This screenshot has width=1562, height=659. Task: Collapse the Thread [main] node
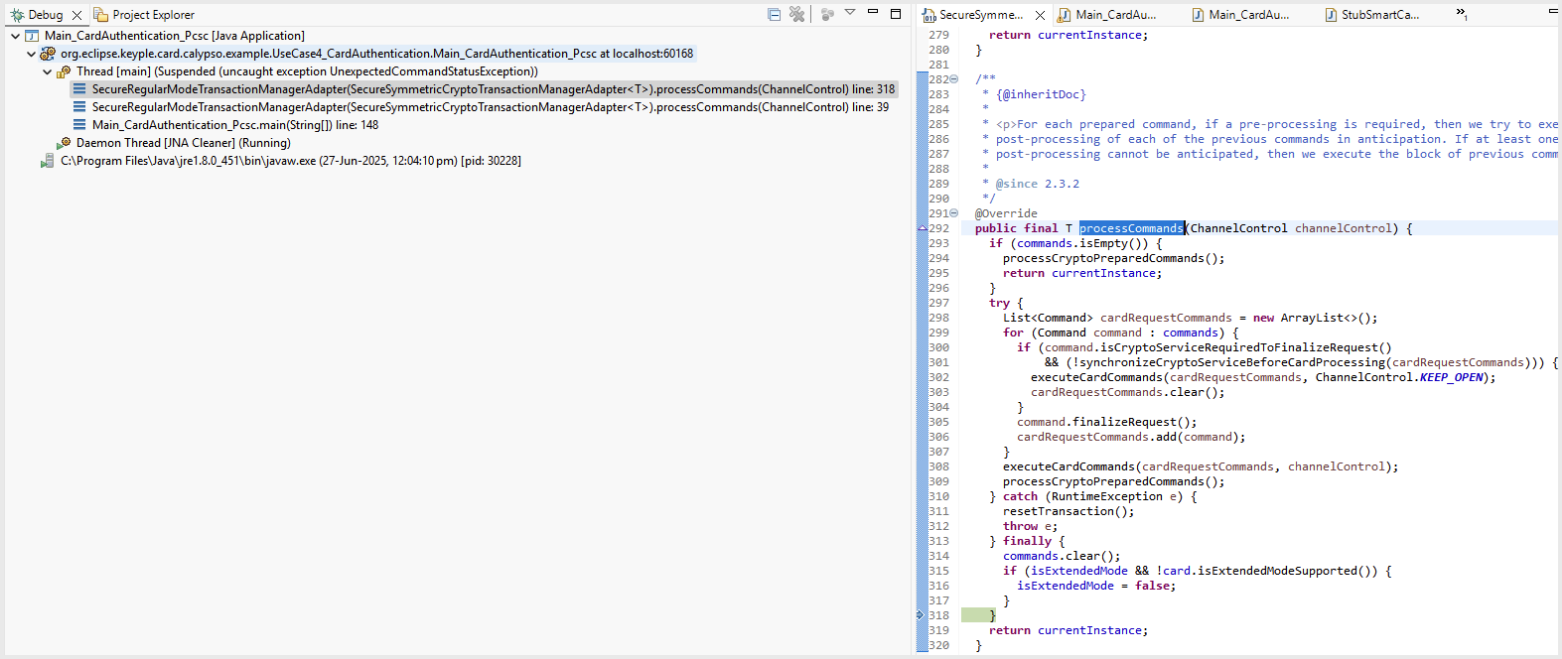pyautogui.click(x=47, y=72)
